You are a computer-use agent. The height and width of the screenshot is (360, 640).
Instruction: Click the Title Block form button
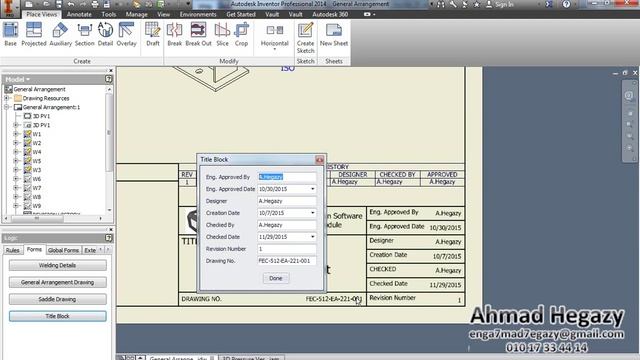point(58,316)
